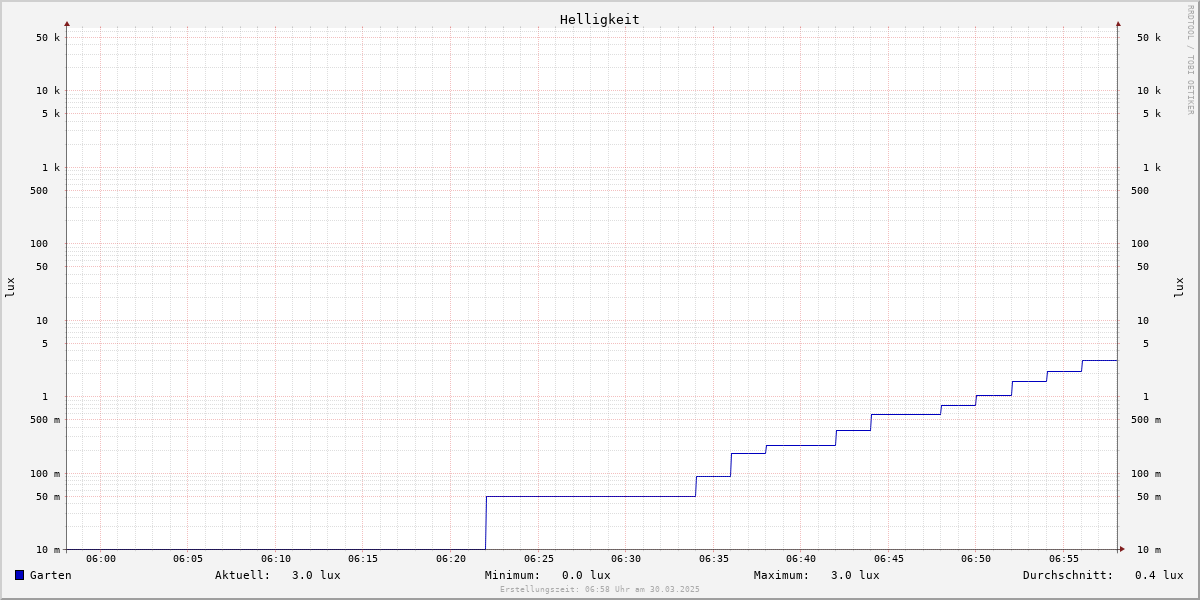Click the '50 k' label on left axis
The image size is (1200, 600).
tap(48, 38)
